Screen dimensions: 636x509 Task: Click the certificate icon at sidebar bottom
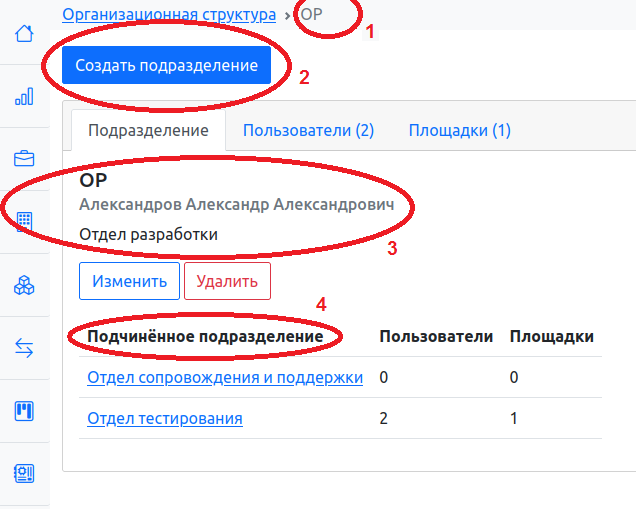tap(24, 473)
